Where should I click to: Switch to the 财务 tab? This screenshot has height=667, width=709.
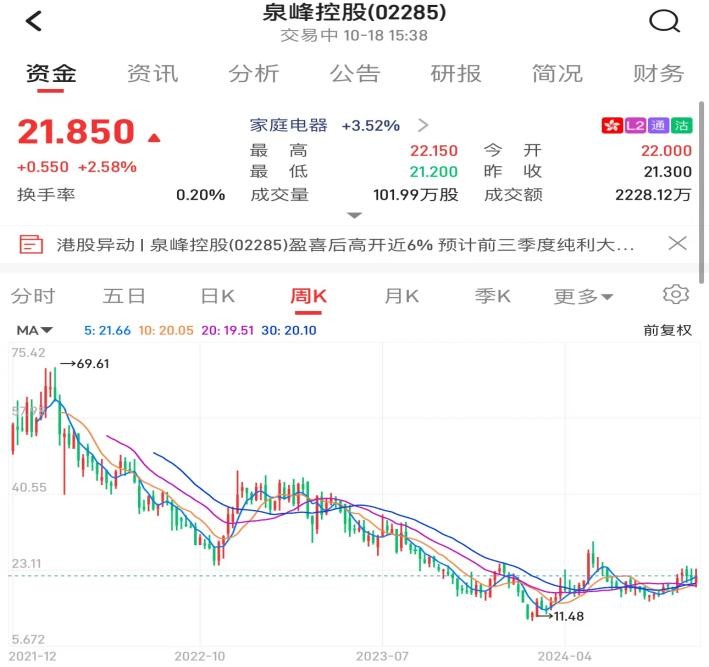pos(658,74)
